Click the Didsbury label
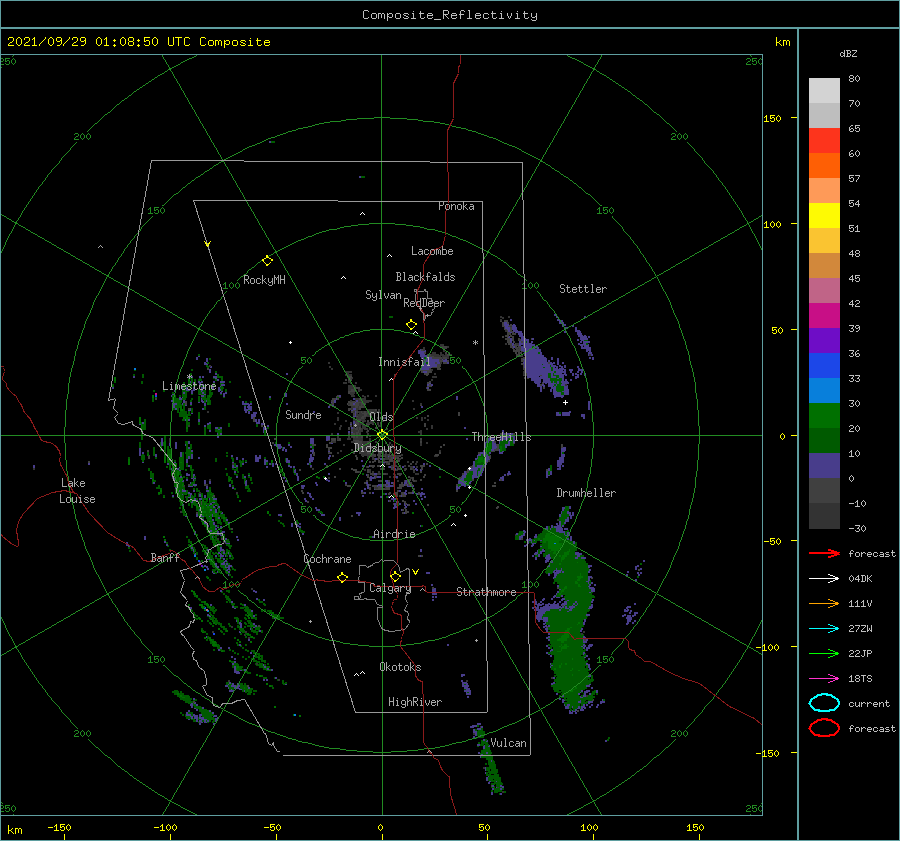This screenshot has width=900, height=841. [x=378, y=448]
